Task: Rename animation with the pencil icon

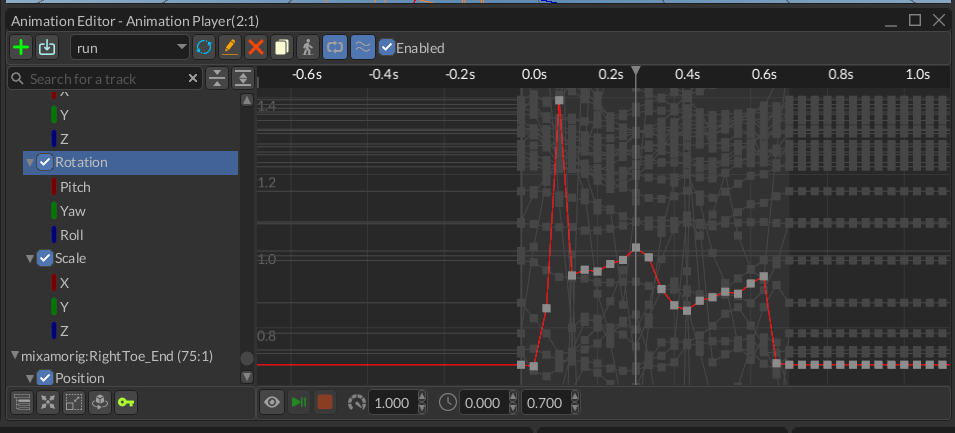Action: tap(230, 48)
